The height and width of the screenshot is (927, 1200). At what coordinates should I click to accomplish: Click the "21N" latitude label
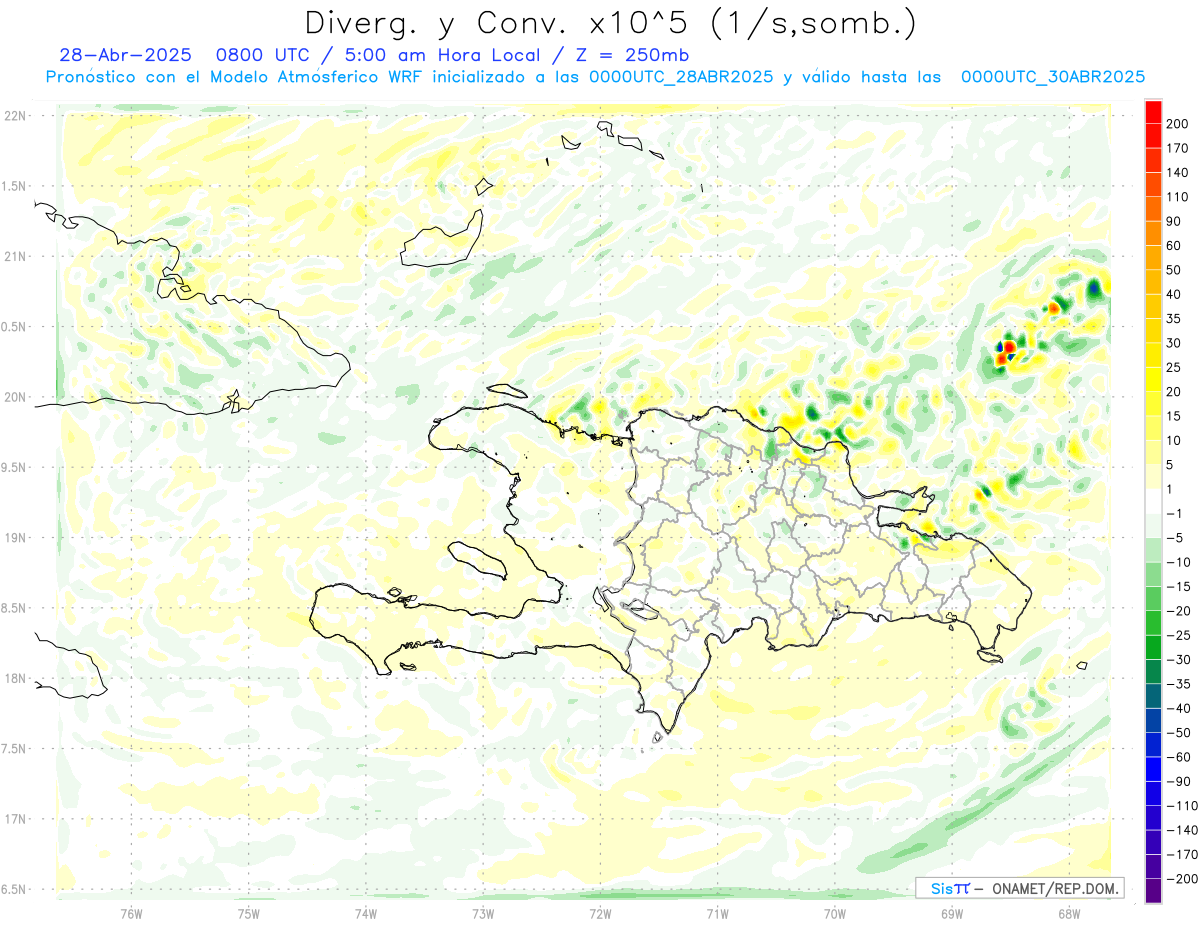click(15, 257)
